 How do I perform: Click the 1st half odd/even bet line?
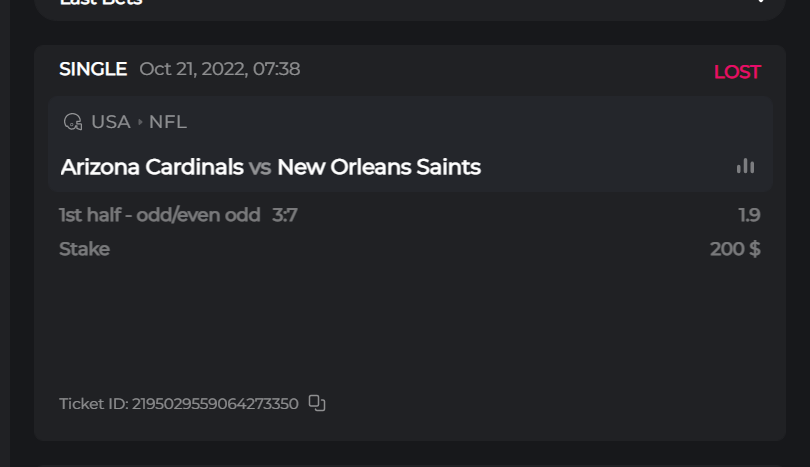pos(160,215)
